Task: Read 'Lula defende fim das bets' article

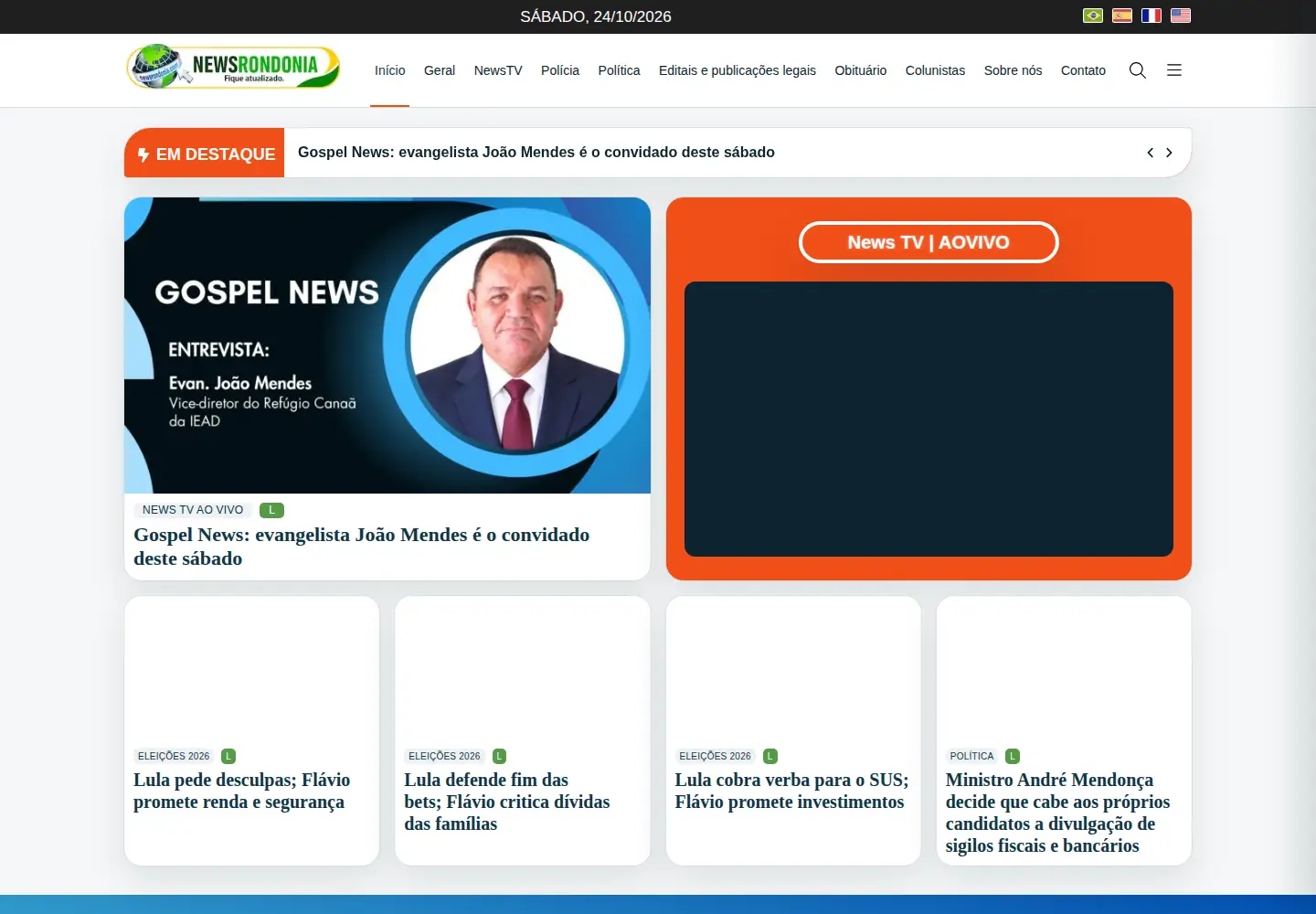Action: pos(507,802)
